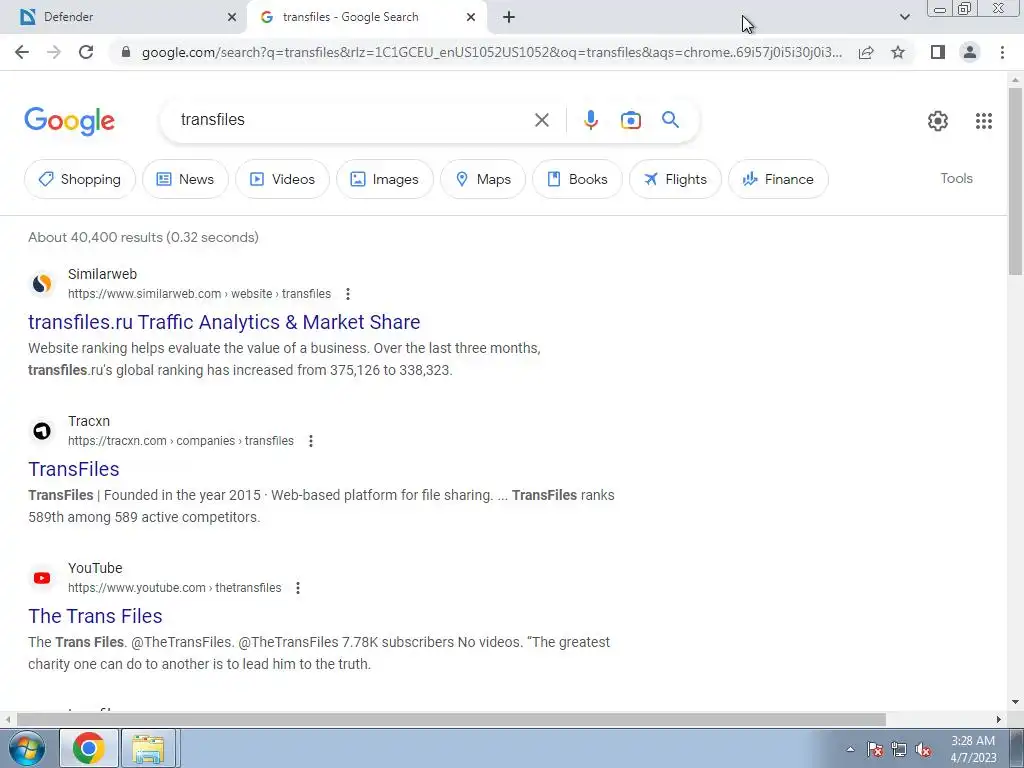
Task: Expand the tab search dropdown
Action: [x=904, y=17]
